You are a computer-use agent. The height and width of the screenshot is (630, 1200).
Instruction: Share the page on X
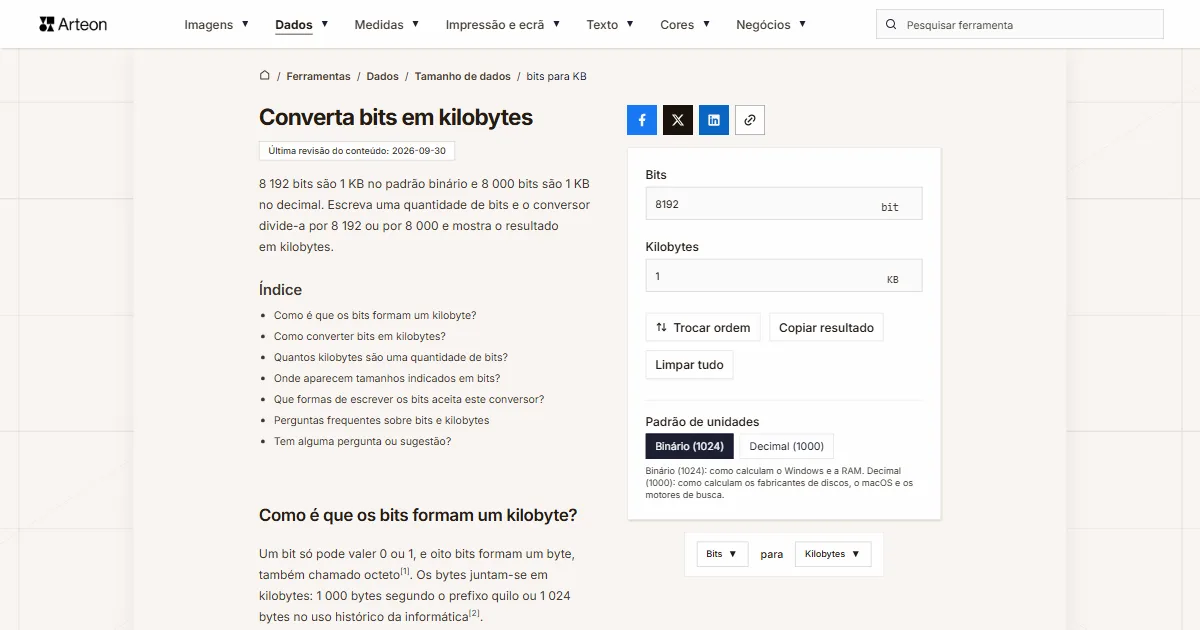(x=678, y=120)
